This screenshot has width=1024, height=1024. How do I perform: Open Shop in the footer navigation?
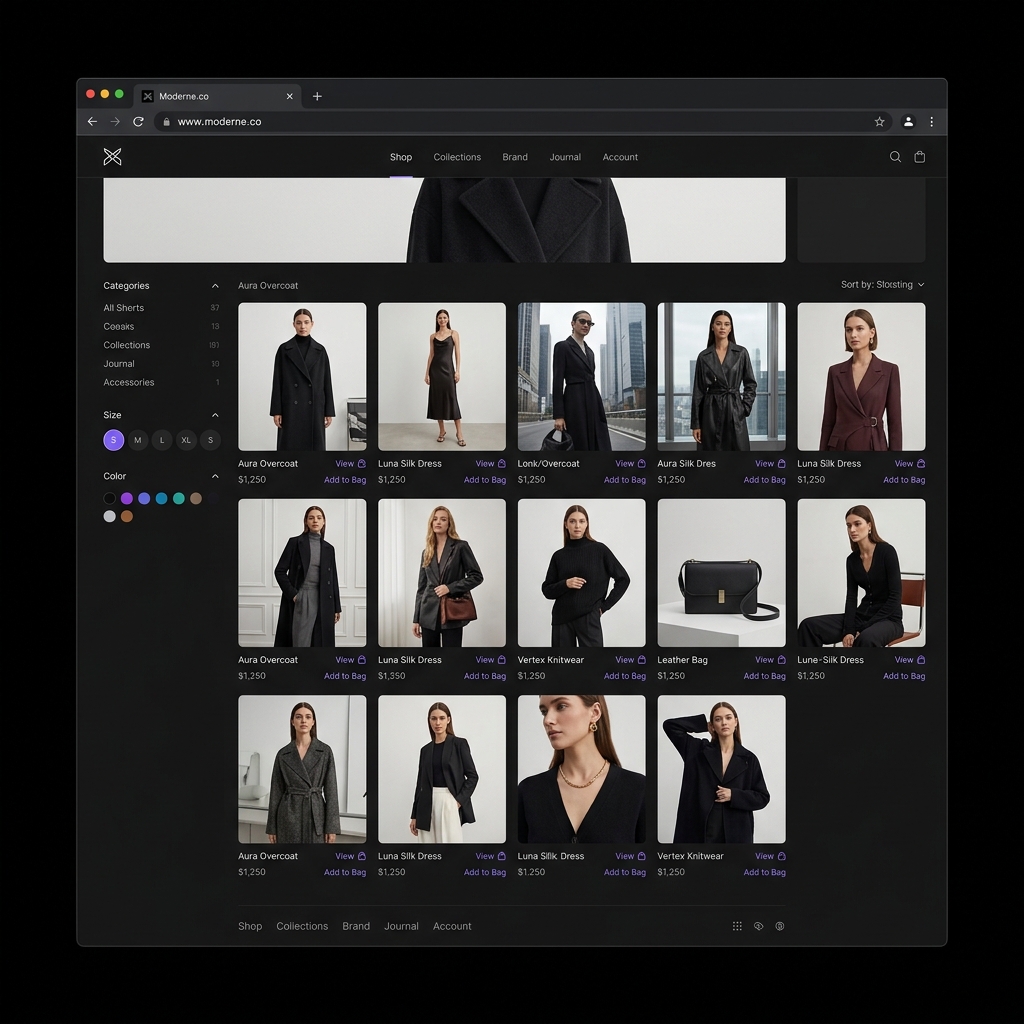(x=250, y=926)
